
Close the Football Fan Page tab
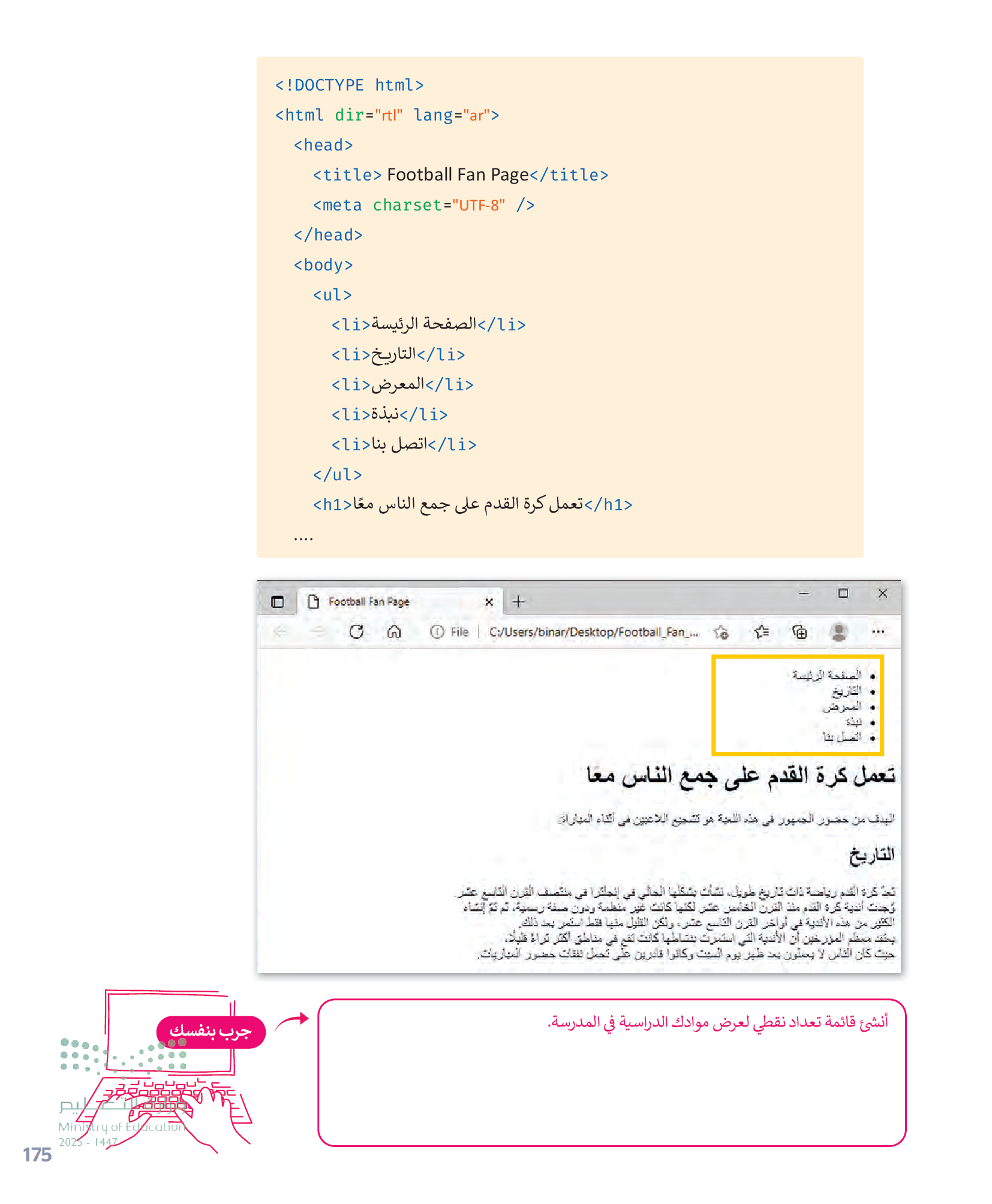coord(489,602)
